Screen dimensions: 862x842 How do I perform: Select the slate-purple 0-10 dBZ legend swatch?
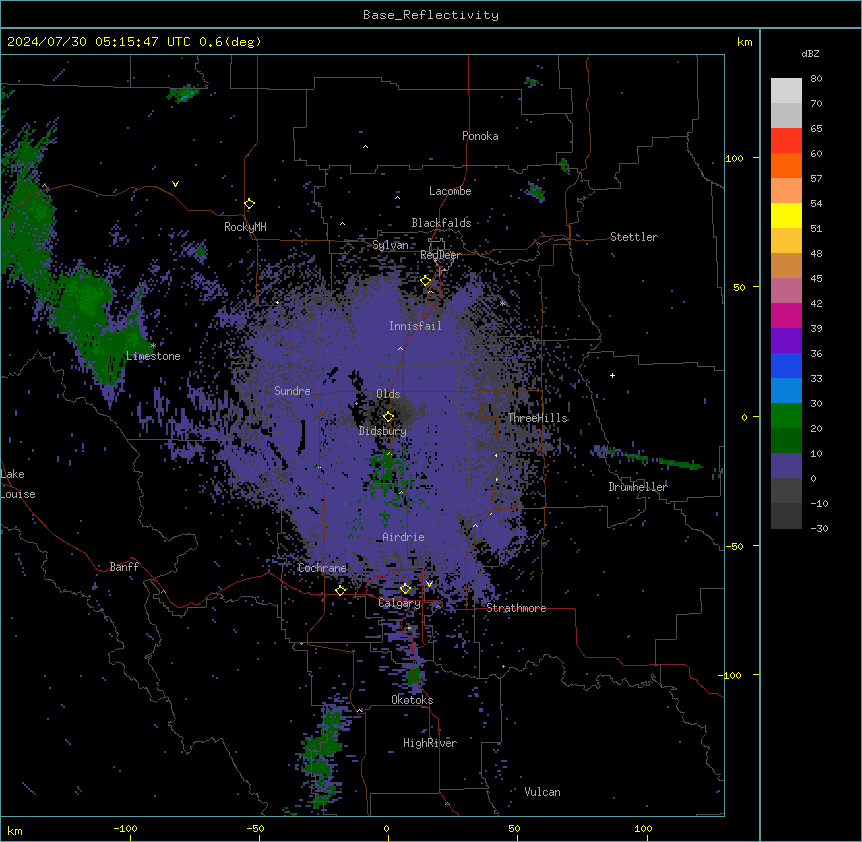[x=786, y=466]
